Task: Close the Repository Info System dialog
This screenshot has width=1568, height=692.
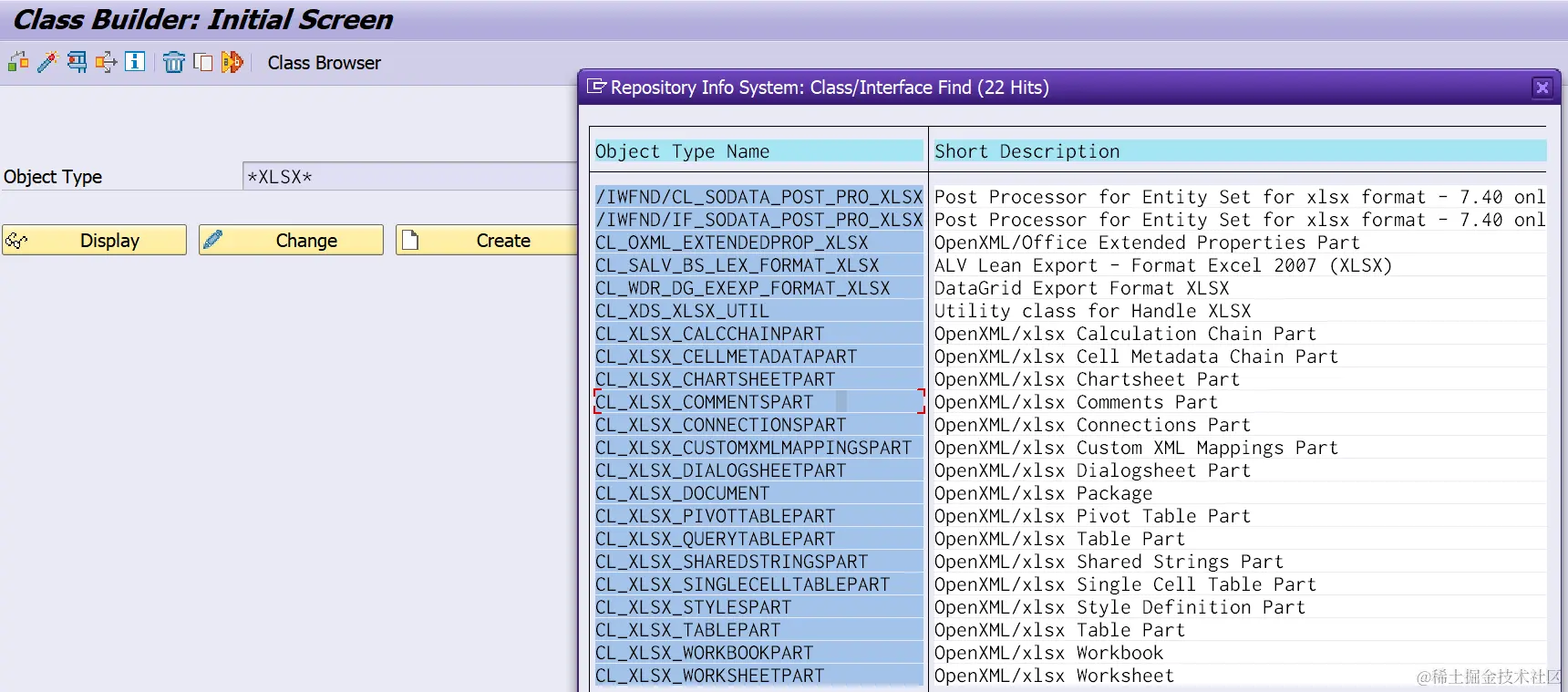Action: point(1542,88)
